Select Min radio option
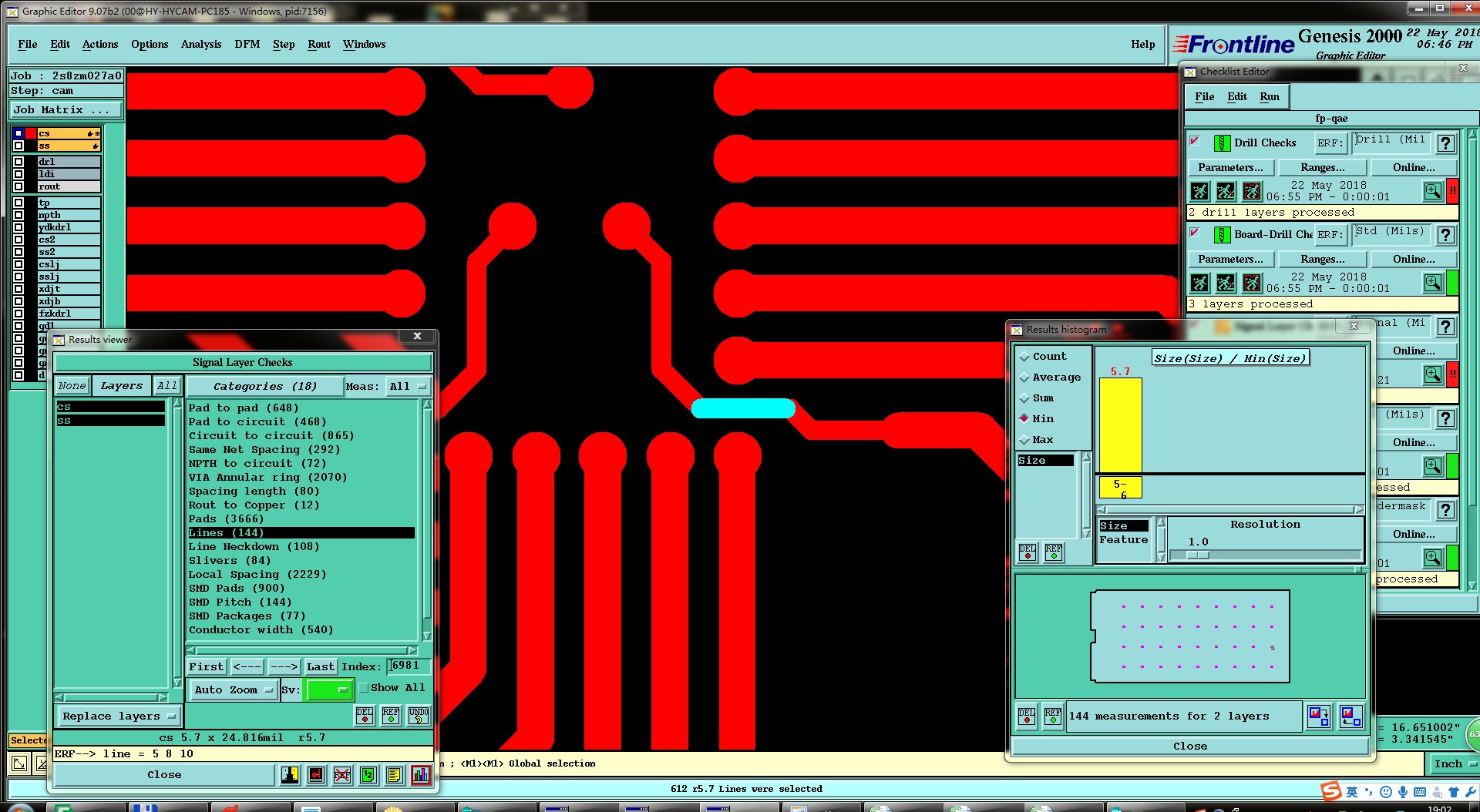The width and height of the screenshot is (1480, 812). pos(1024,418)
